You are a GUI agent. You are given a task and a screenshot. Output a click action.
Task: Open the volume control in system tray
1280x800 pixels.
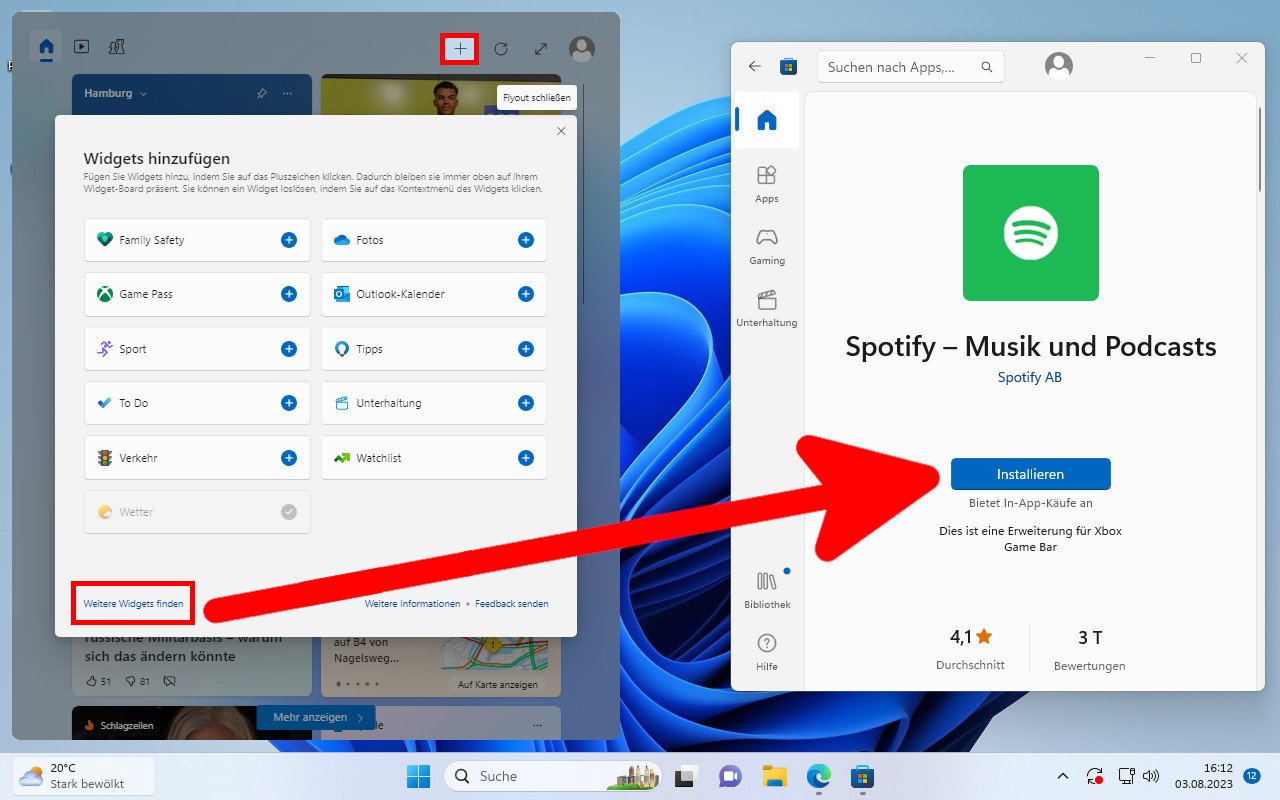1151,776
